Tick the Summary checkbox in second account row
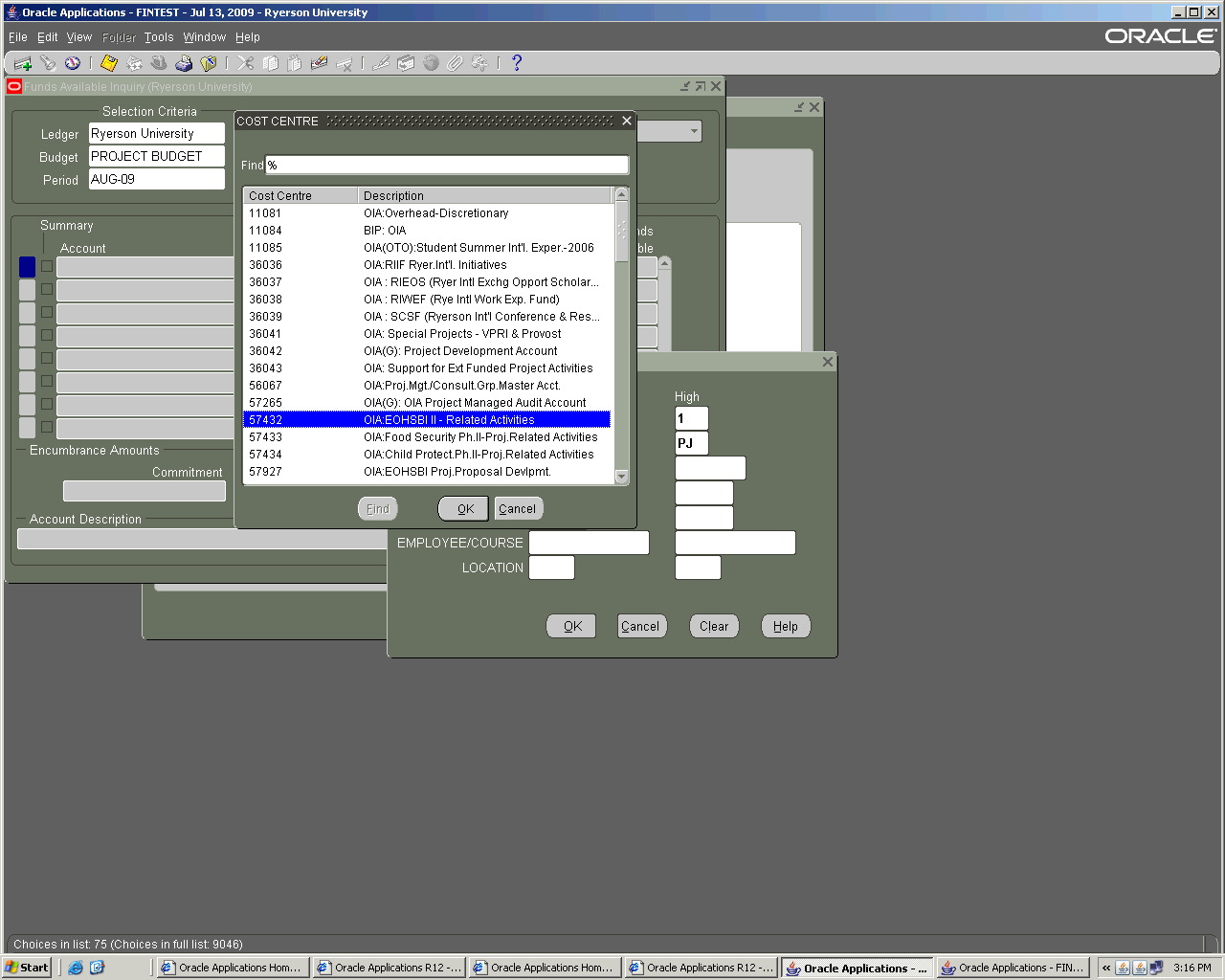 point(47,289)
